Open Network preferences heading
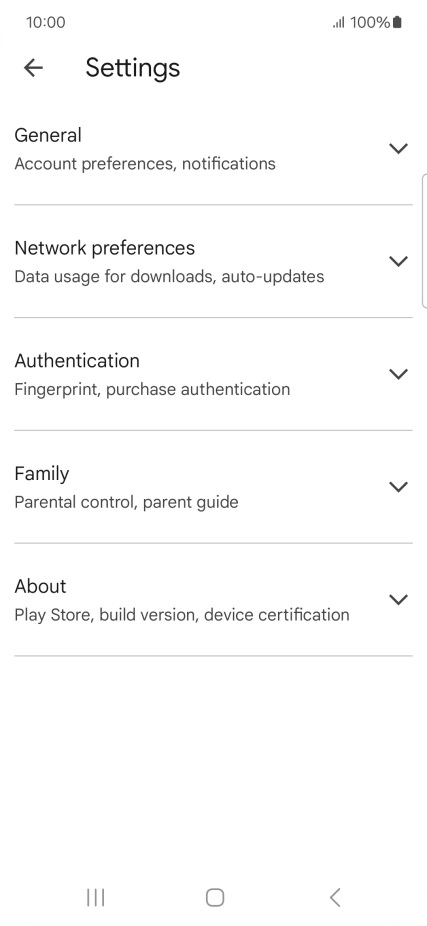The height and width of the screenshot is (926, 427). pyautogui.click(x=105, y=248)
